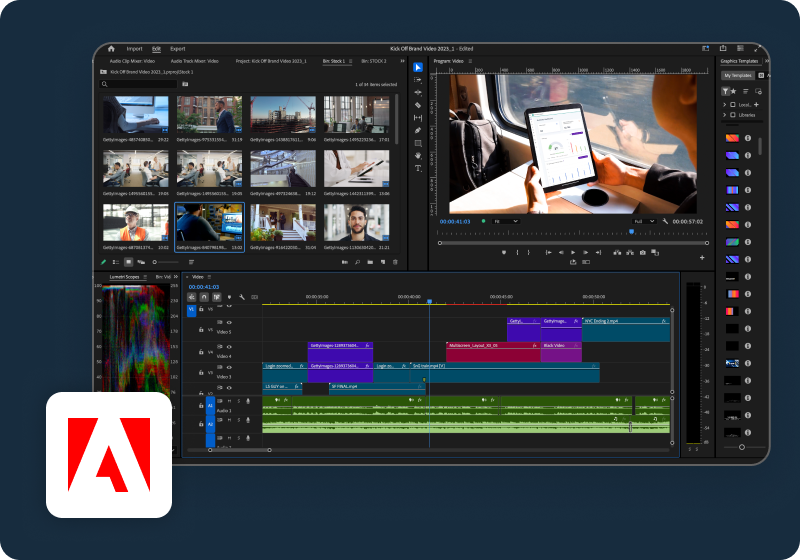The image size is (800, 560).
Task: Toggle Video 5 track eye visibility
Action: [229, 322]
